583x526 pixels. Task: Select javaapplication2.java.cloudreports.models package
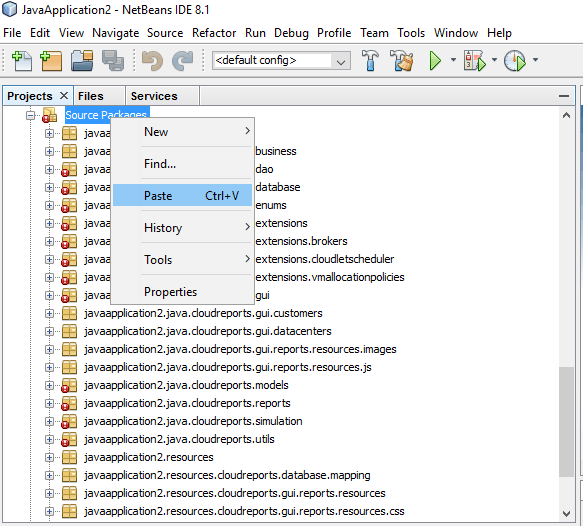click(186, 385)
